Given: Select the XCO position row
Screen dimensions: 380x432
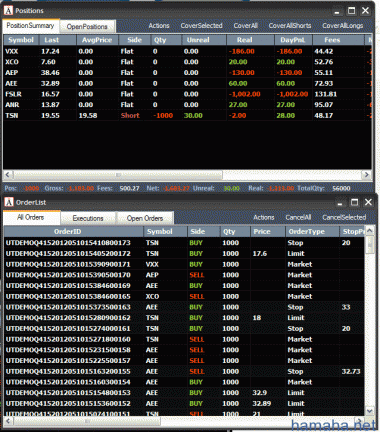Looking at the screenshot, I should (188, 62).
